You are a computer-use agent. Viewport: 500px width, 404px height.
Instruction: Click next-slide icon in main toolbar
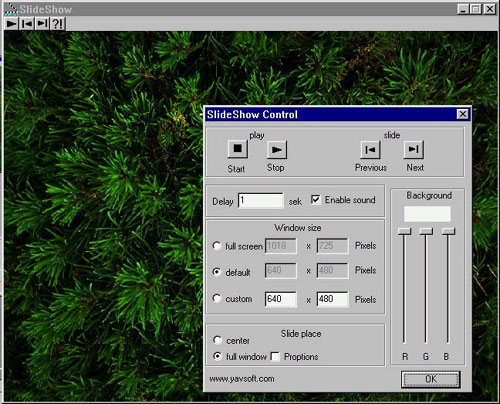pos(42,24)
